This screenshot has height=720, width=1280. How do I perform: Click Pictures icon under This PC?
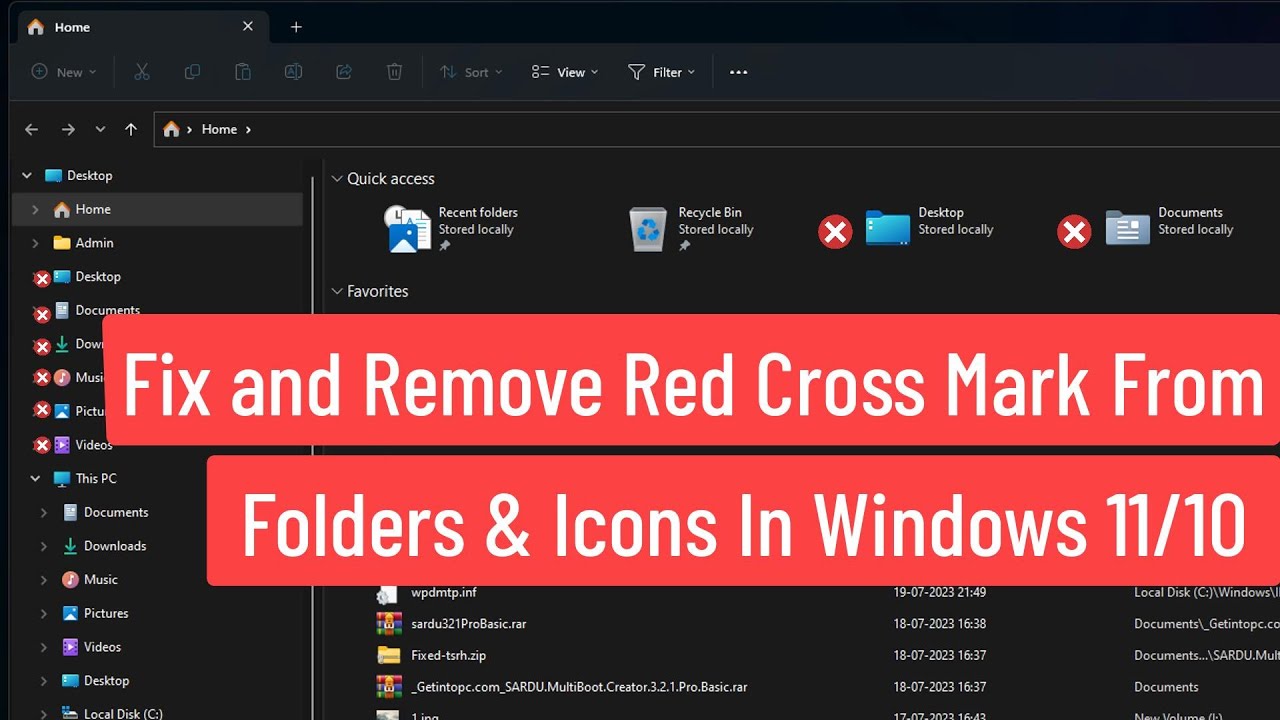(x=70, y=613)
